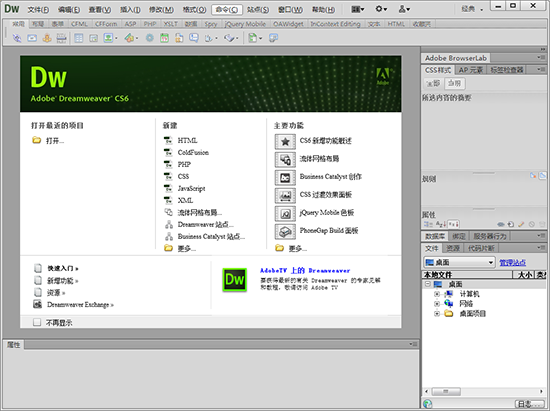
Task: Click the green Dw AdobeTV icon
Action: [235, 279]
